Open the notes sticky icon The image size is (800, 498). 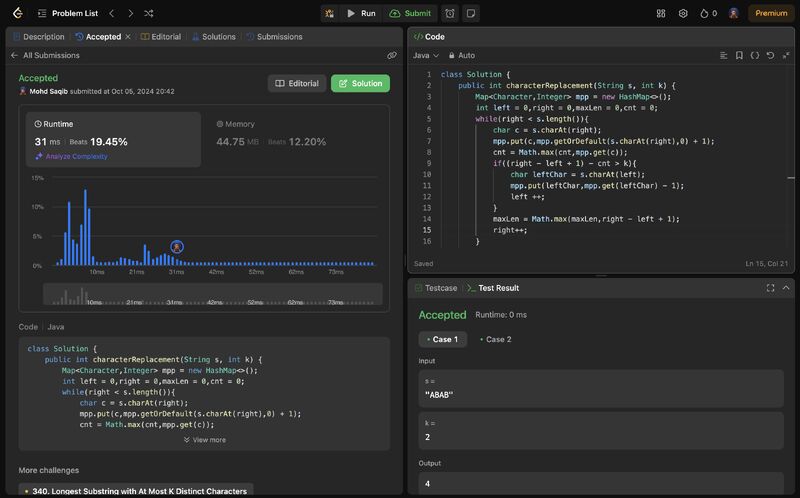[471, 13]
